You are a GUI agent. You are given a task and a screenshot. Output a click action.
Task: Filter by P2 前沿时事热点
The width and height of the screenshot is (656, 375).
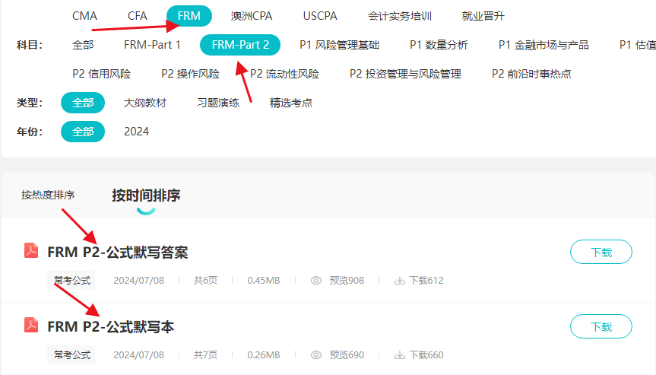[x=531, y=74]
